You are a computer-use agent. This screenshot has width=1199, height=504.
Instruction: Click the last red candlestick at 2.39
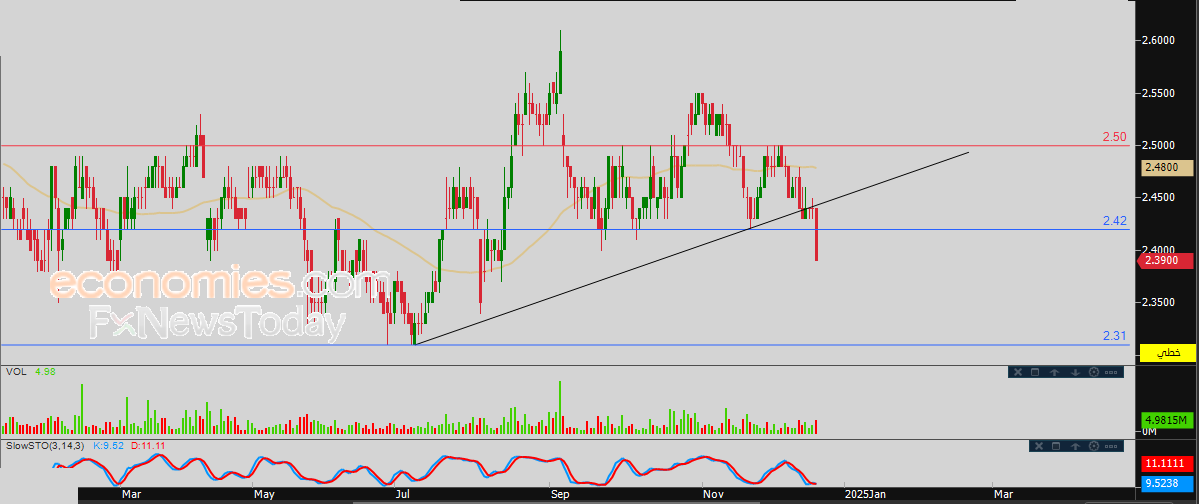(817, 234)
